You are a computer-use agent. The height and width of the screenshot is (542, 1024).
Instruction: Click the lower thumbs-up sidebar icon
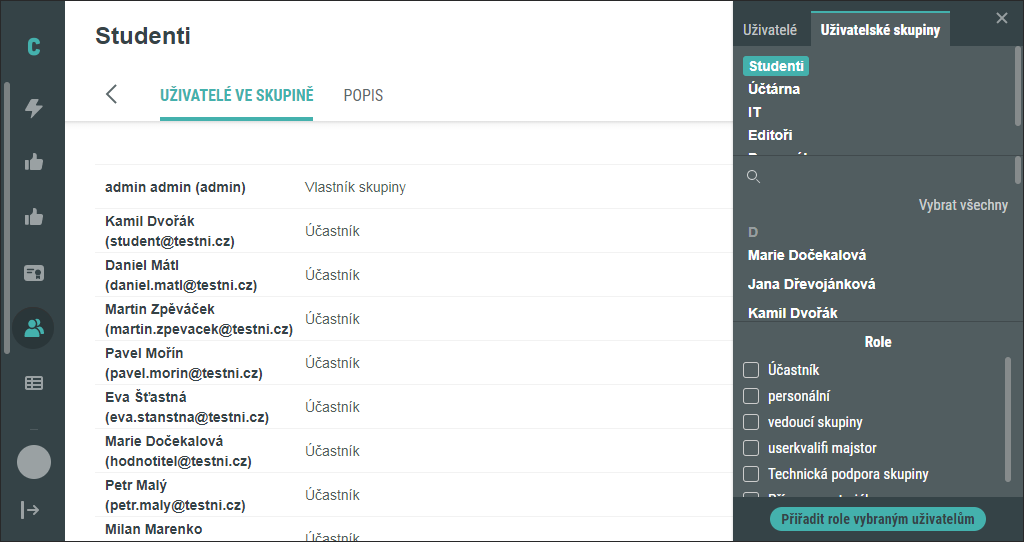pyautogui.click(x=34, y=217)
